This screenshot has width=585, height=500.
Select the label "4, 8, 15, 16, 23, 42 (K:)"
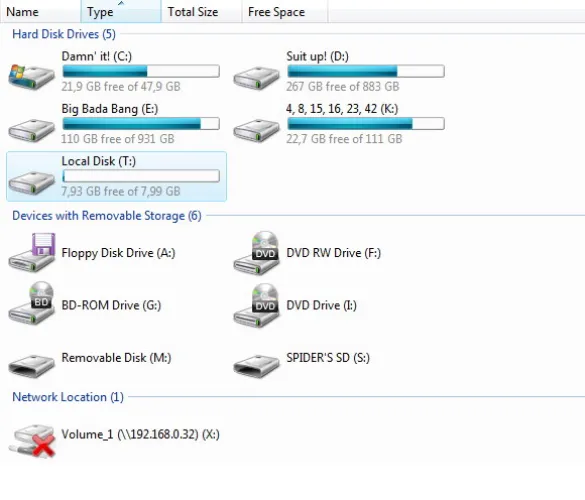(342, 109)
